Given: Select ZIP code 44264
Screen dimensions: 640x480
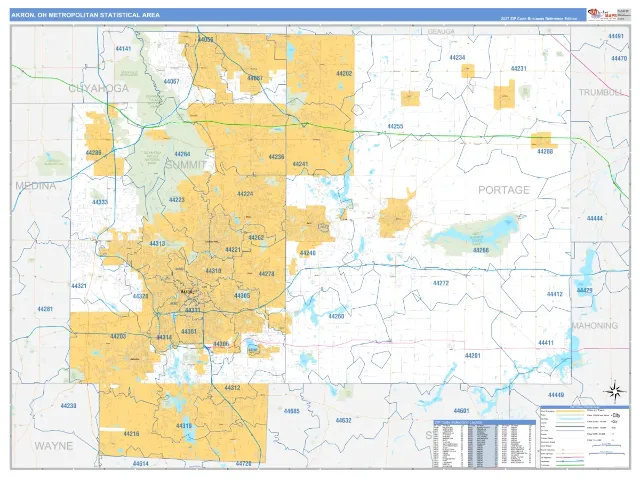Looking at the screenshot, I should (182, 154).
